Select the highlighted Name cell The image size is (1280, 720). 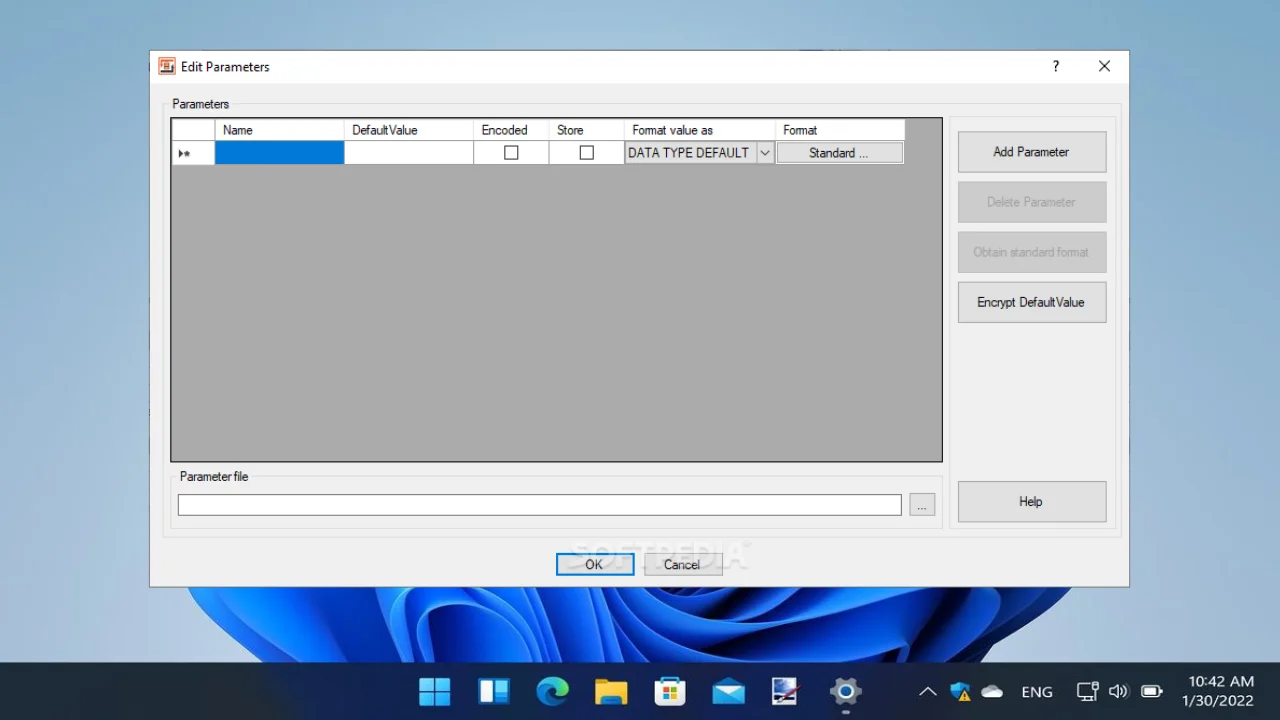coord(279,153)
